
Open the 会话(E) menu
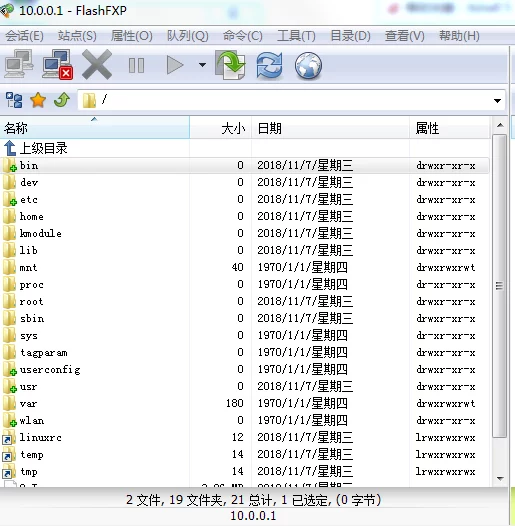click(24, 36)
